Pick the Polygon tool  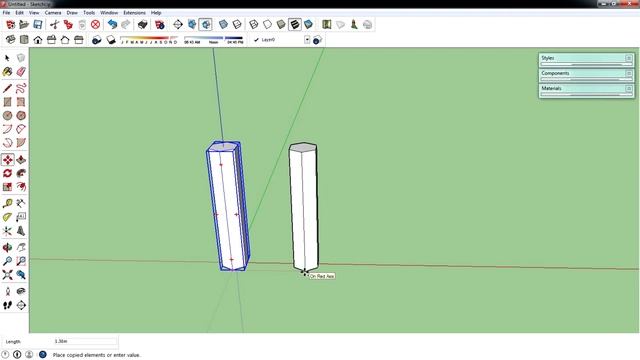pyautogui.click(x=21, y=116)
